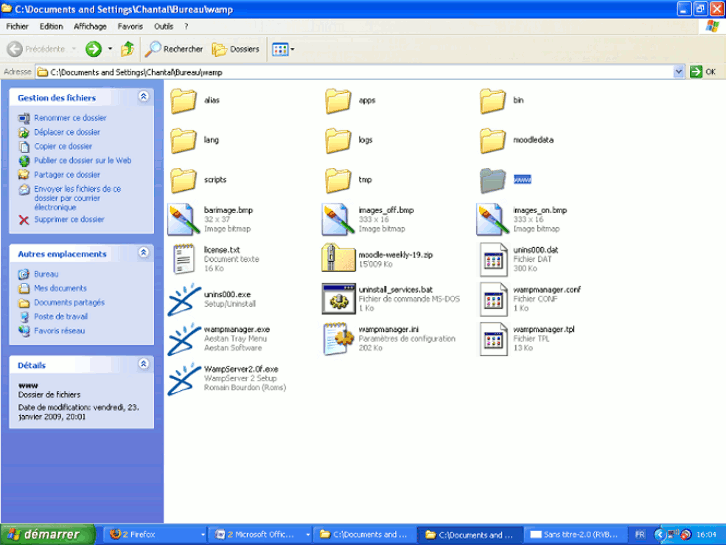Viewport: 726px width, 545px height.
Task: Click Publier ce dossier sur le Web
Action: click(x=82, y=161)
